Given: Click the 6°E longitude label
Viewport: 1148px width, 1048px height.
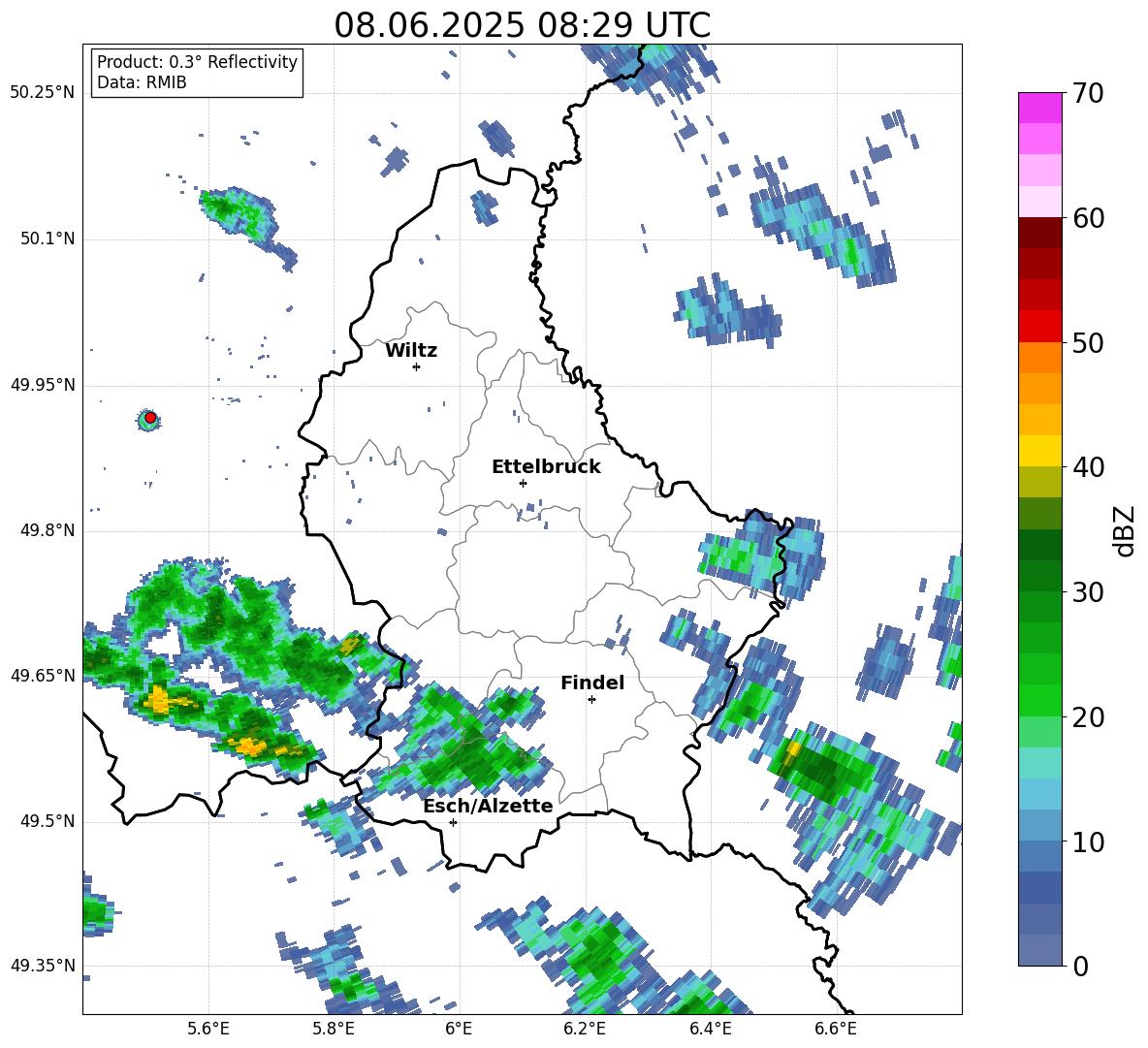Looking at the screenshot, I should point(459,1029).
